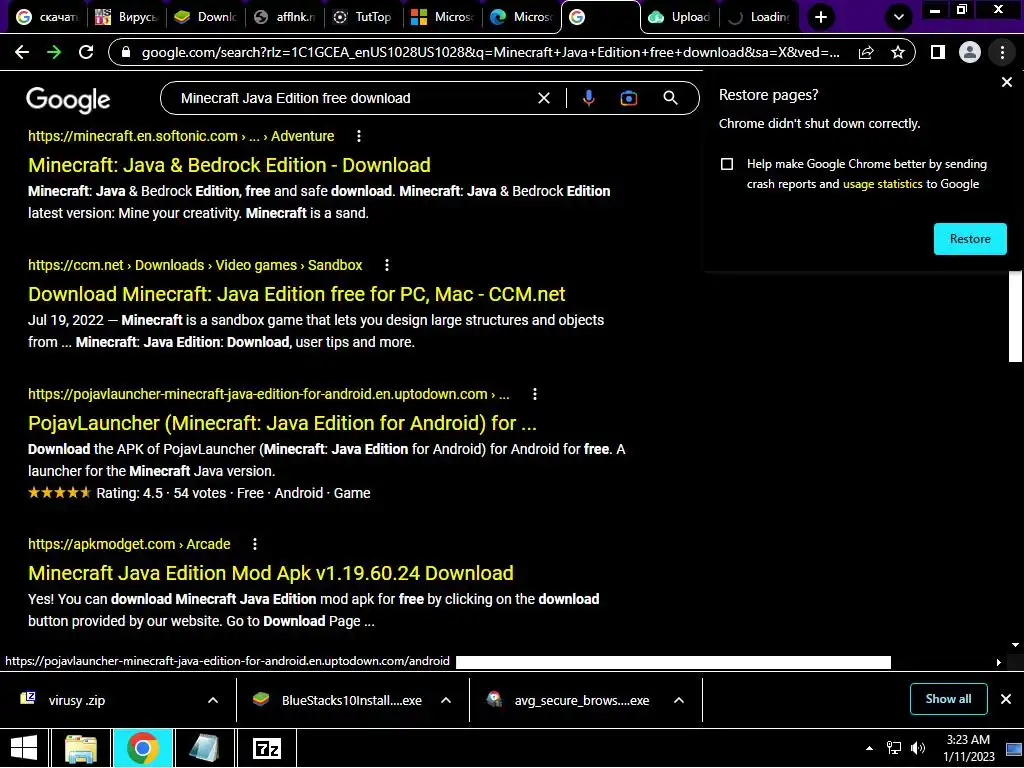
Task: Open the Windows Start menu
Action: (24, 748)
